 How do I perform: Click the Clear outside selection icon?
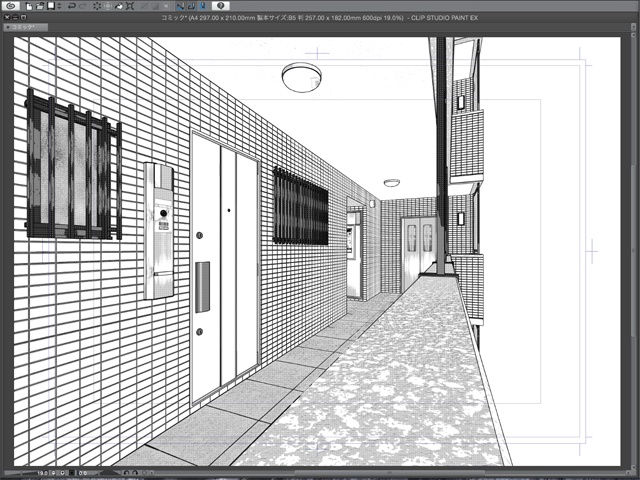click(x=108, y=6)
